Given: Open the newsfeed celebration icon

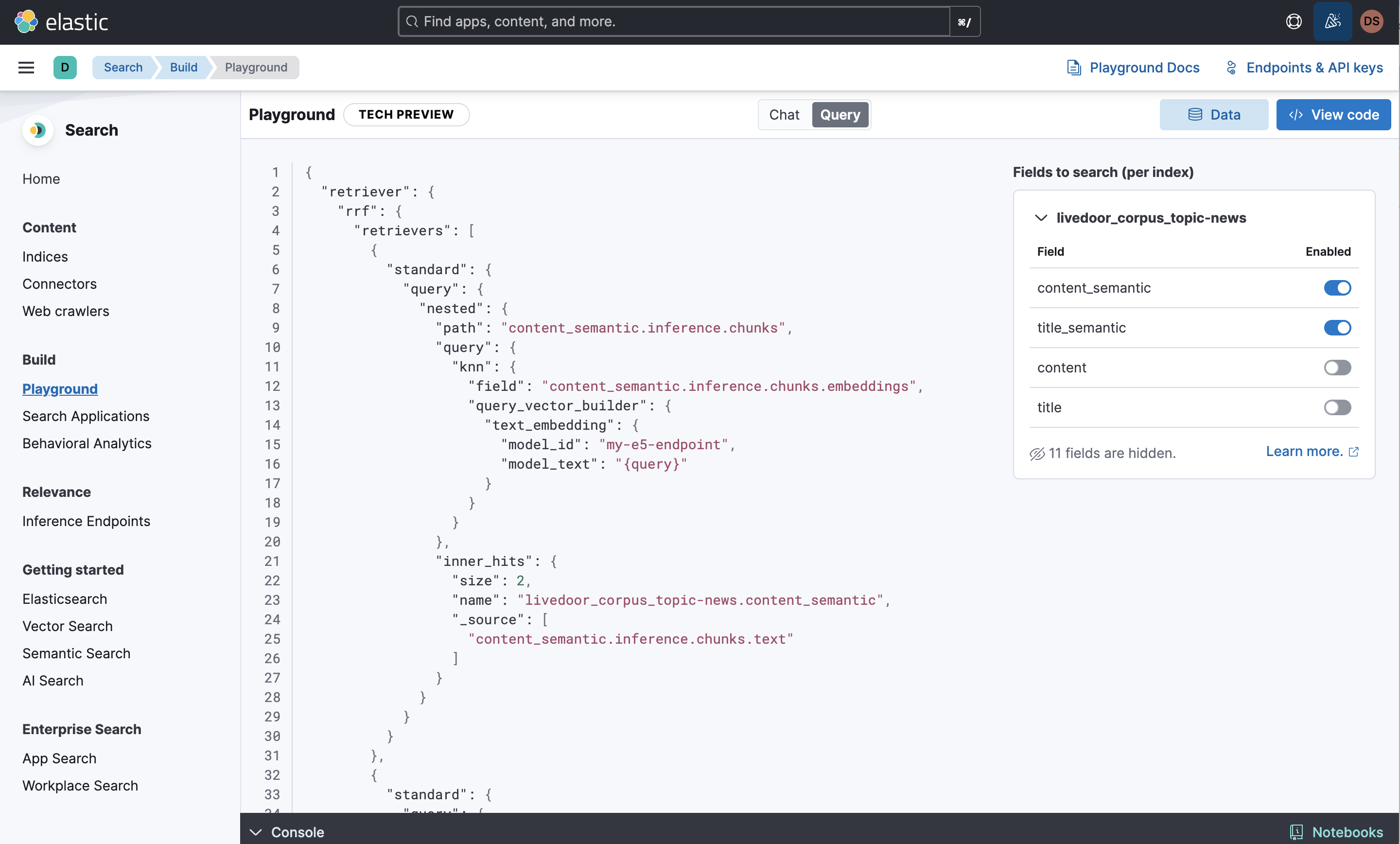Looking at the screenshot, I should 1332,21.
